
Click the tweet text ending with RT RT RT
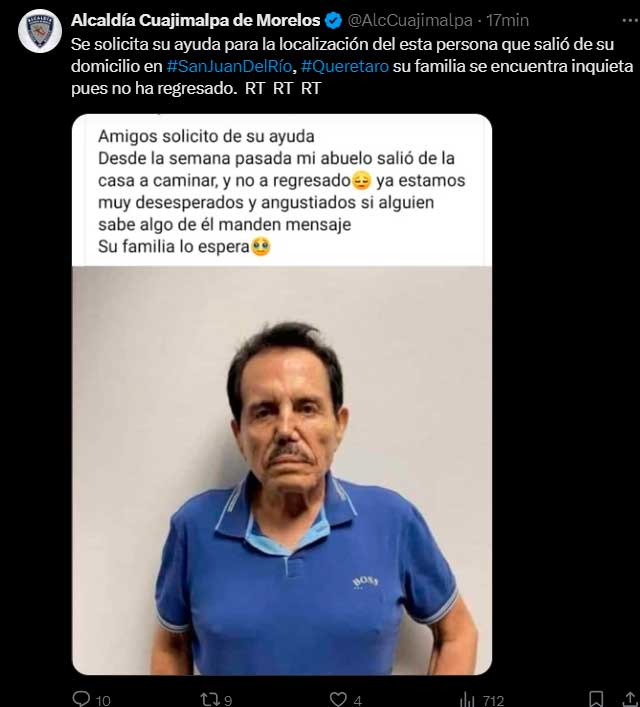[352, 66]
